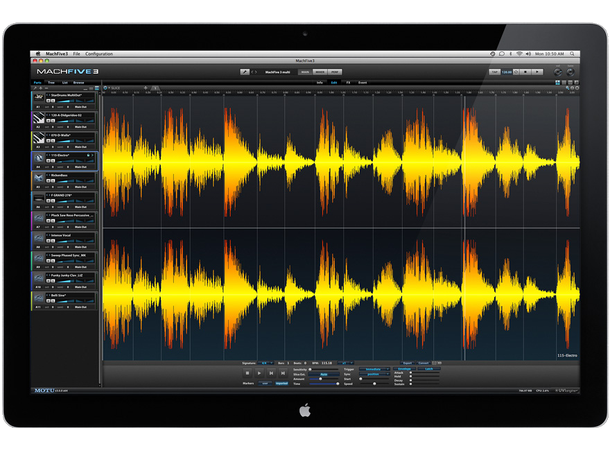610x450 pixels.
Task: Open Main Out dropdown for 115-Electro part
Action: [x=81, y=167]
